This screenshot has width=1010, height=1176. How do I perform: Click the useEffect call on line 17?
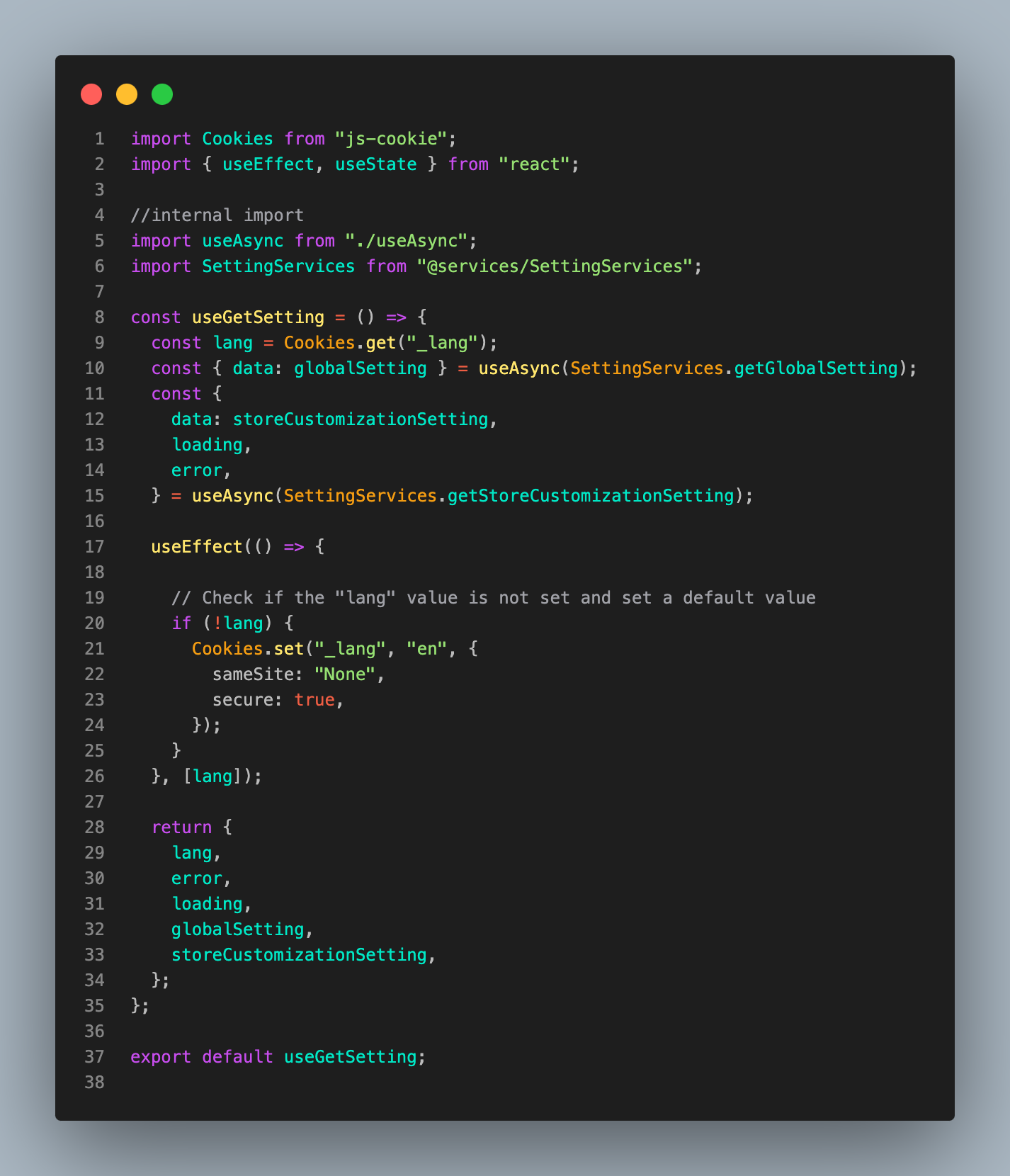pos(197,547)
